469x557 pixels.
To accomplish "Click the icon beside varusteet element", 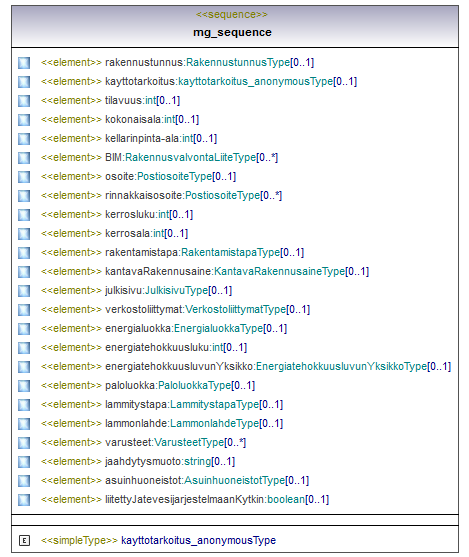I will click(x=24, y=443).
